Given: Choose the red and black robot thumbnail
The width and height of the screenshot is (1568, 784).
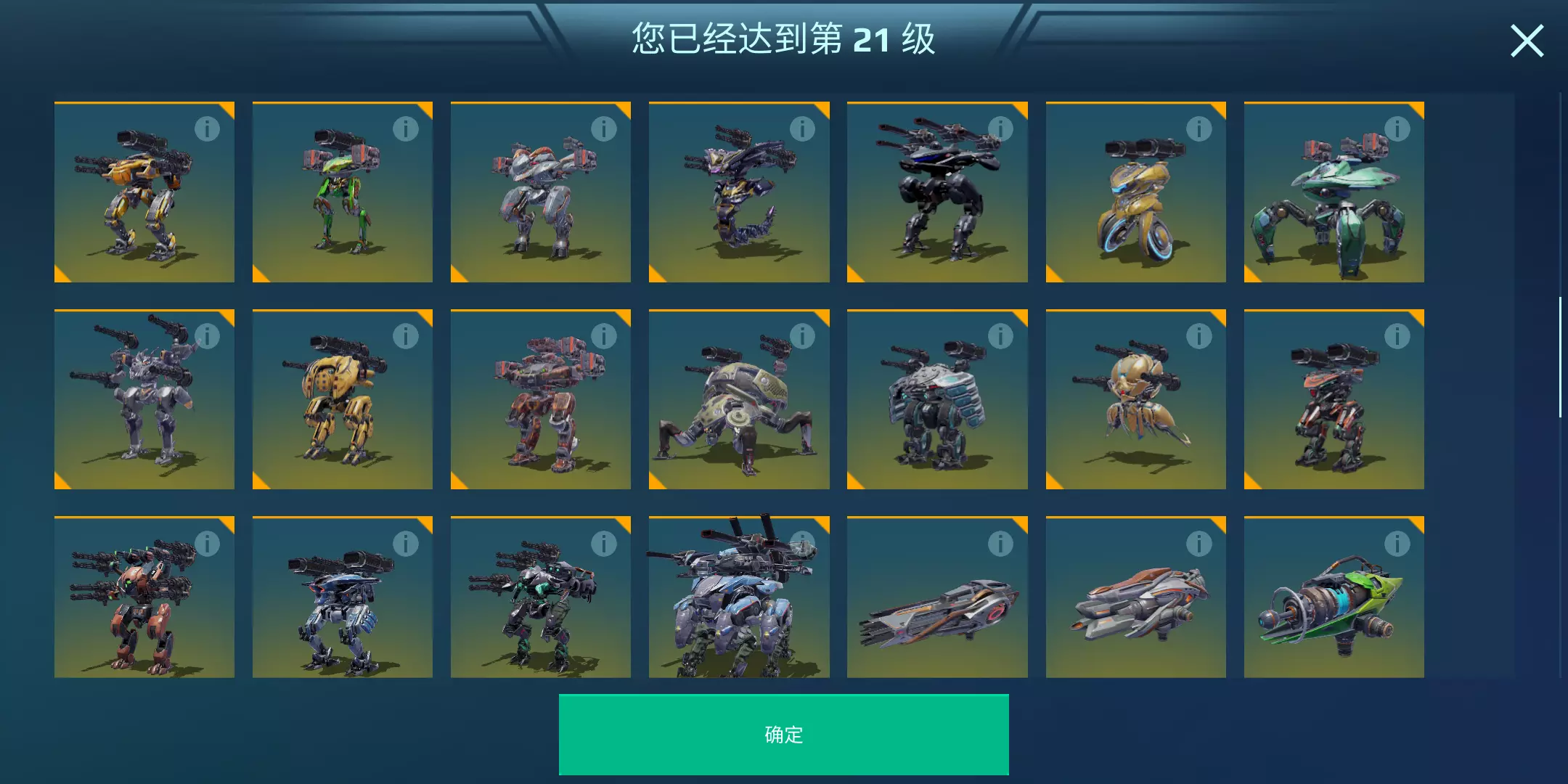Looking at the screenshot, I should click(1334, 399).
